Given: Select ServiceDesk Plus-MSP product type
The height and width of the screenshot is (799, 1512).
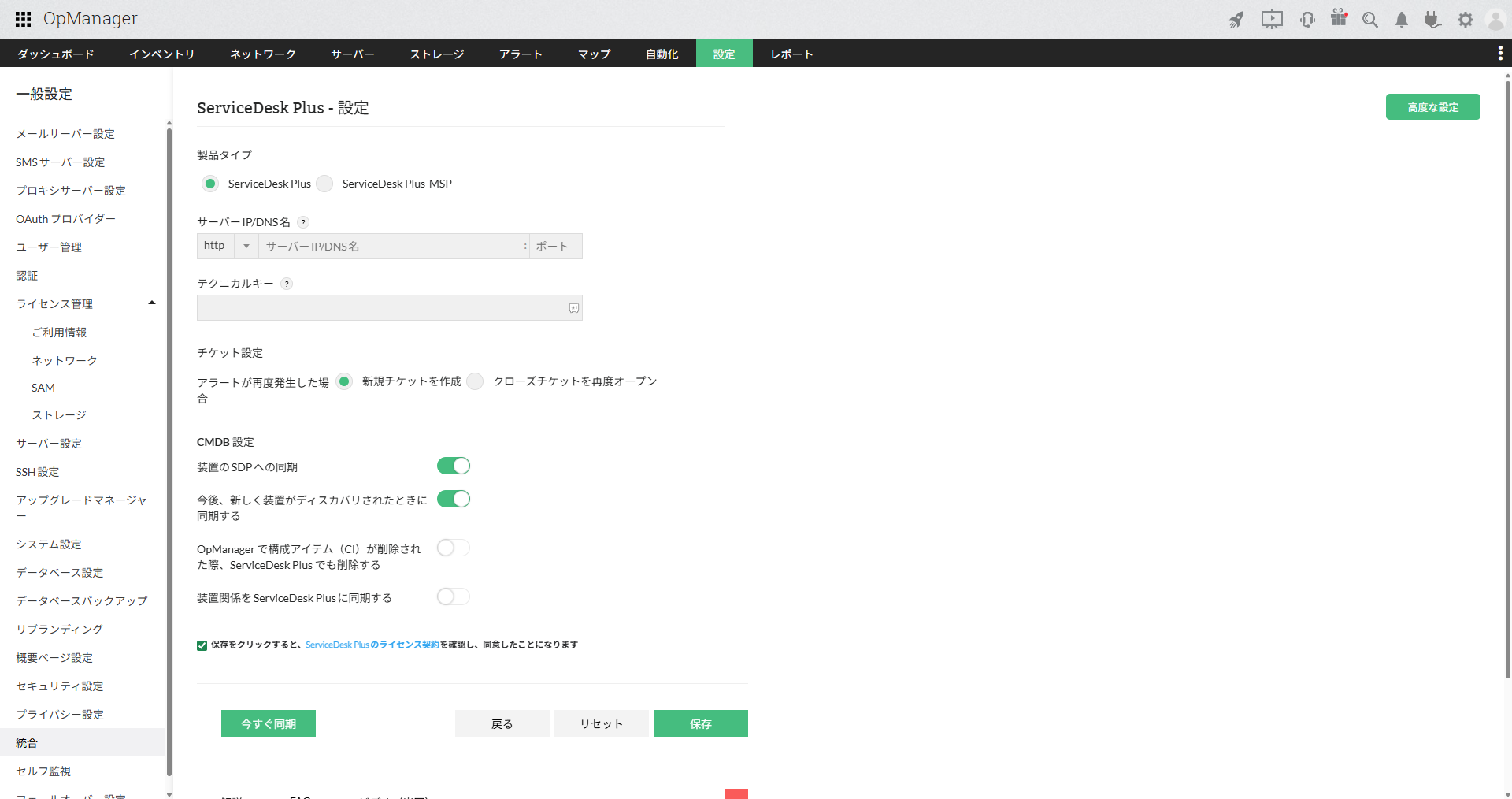Looking at the screenshot, I should click(324, 184).
